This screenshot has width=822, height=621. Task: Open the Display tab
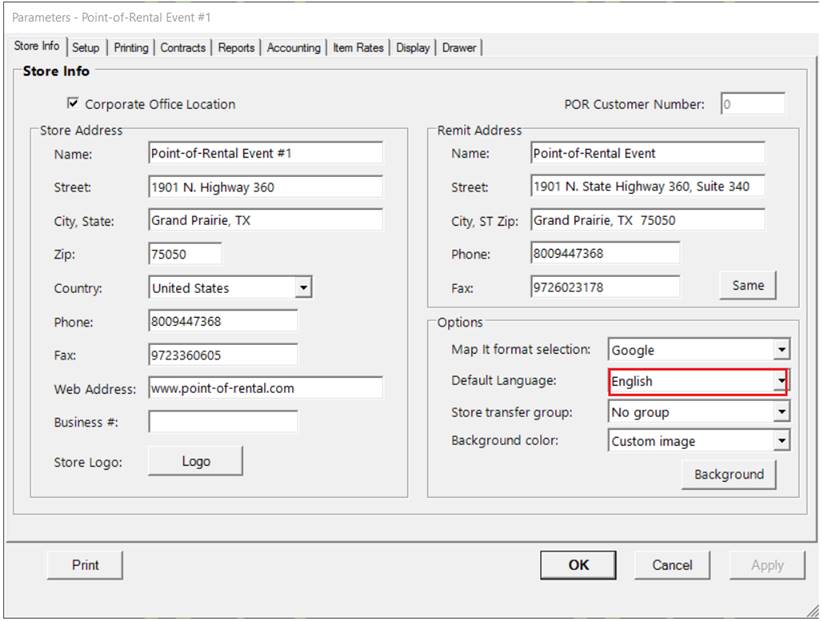413,48
